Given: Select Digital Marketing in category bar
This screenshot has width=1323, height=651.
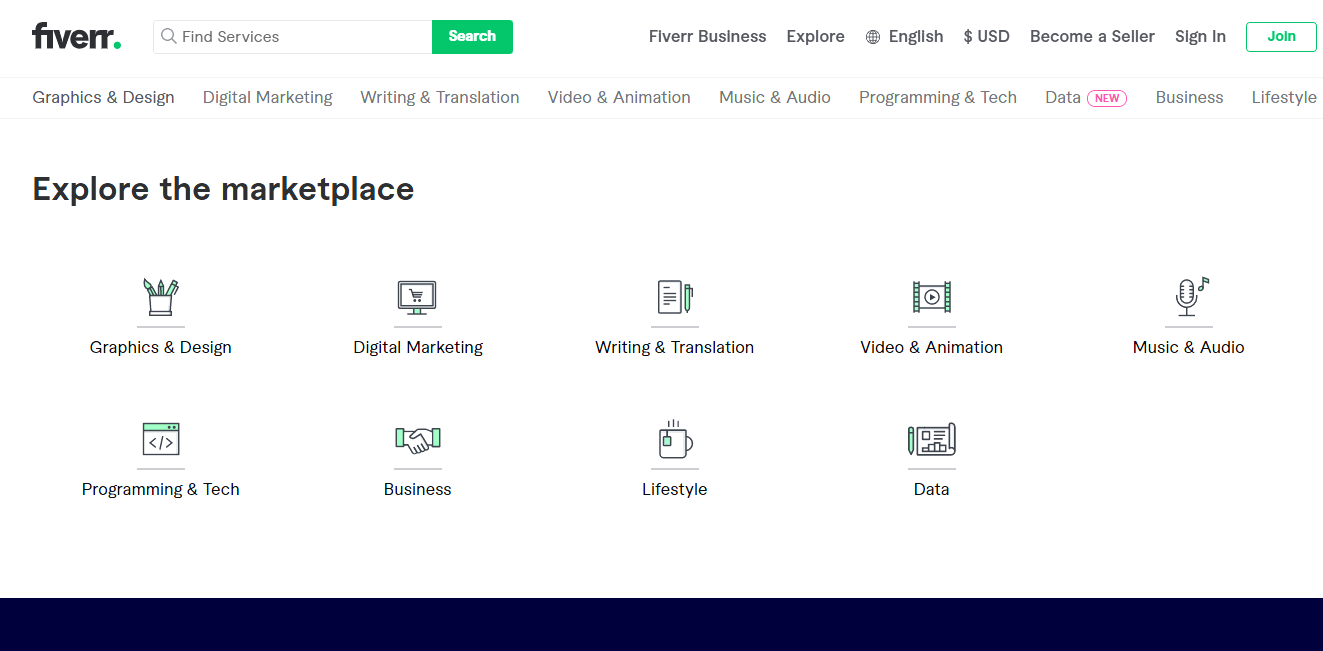Looking at the screenshot, I should [268, 97].
